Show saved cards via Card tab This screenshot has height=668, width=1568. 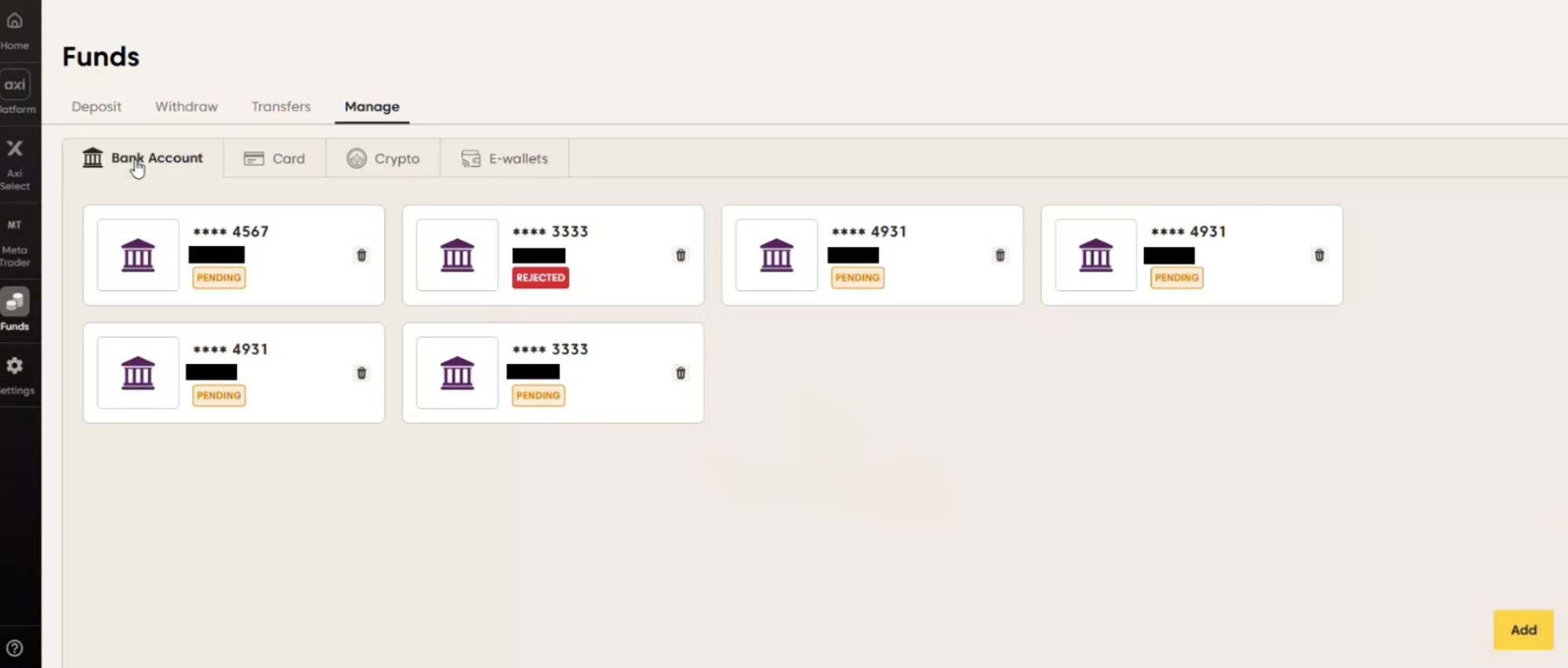click(274, 158)
